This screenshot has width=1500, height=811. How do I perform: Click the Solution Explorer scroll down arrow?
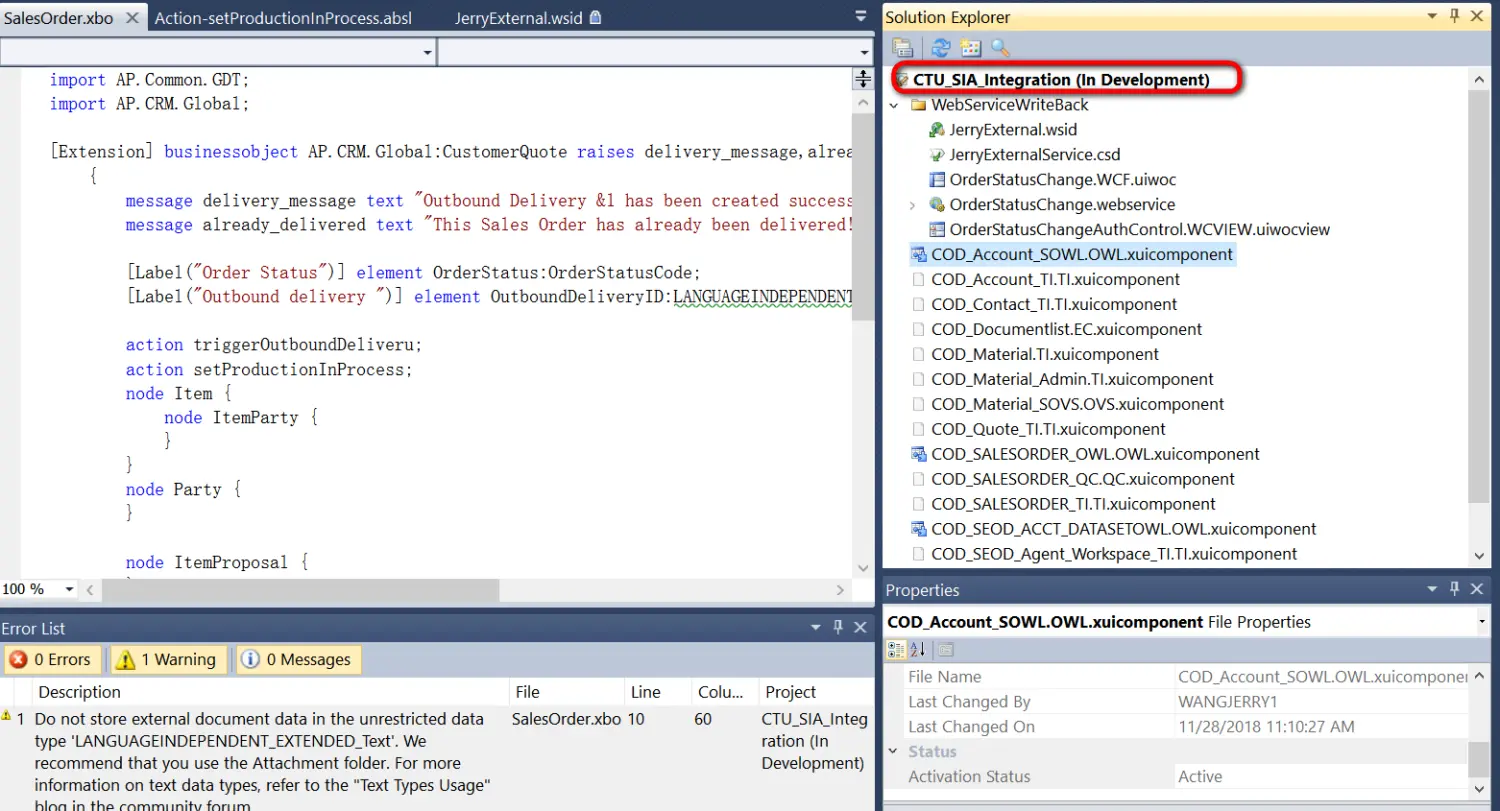pos(1480,556)
